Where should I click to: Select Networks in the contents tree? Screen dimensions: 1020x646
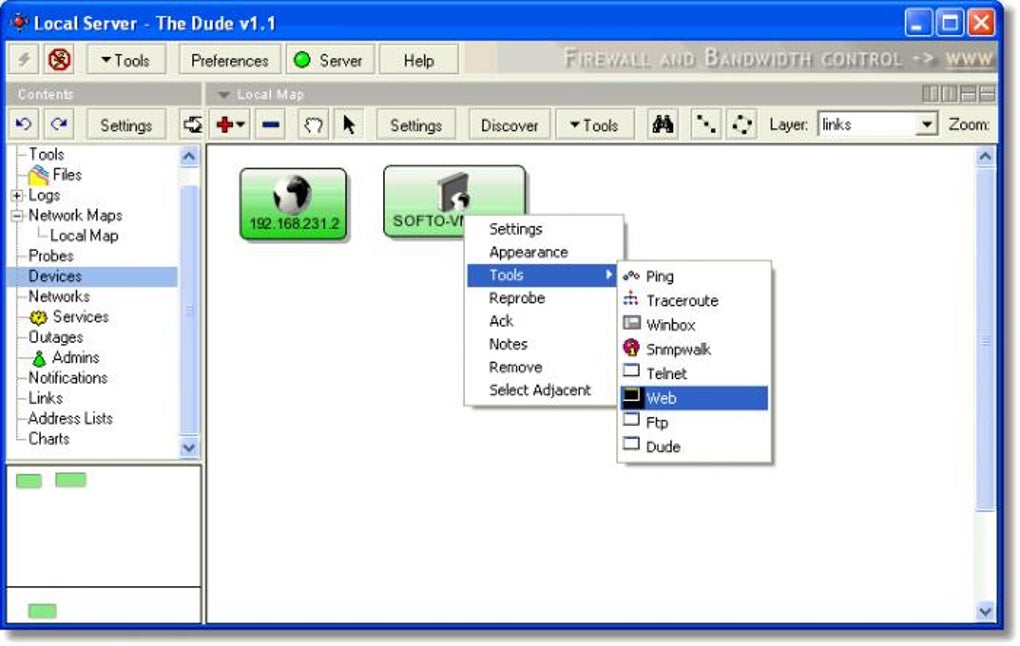(x=59, y=297)
